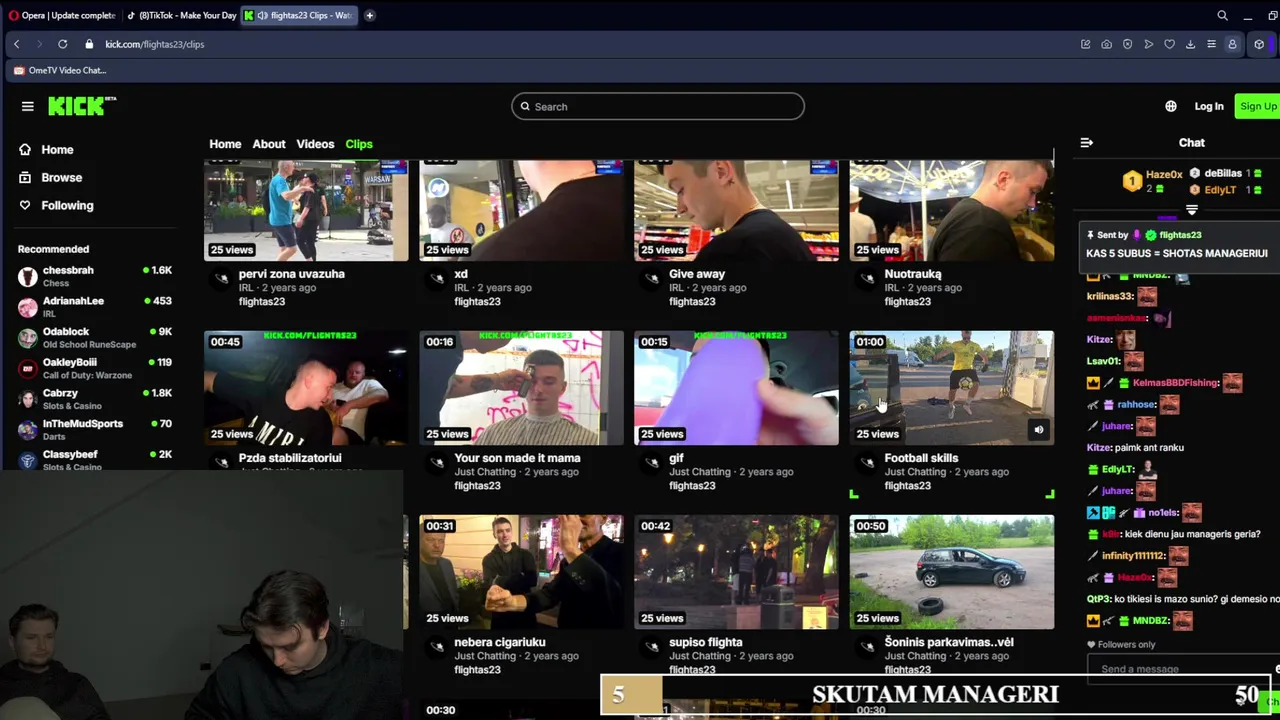Click the address bar URL kick.com/flightas23/clips

pyautogui.click(x=154, y=44)
